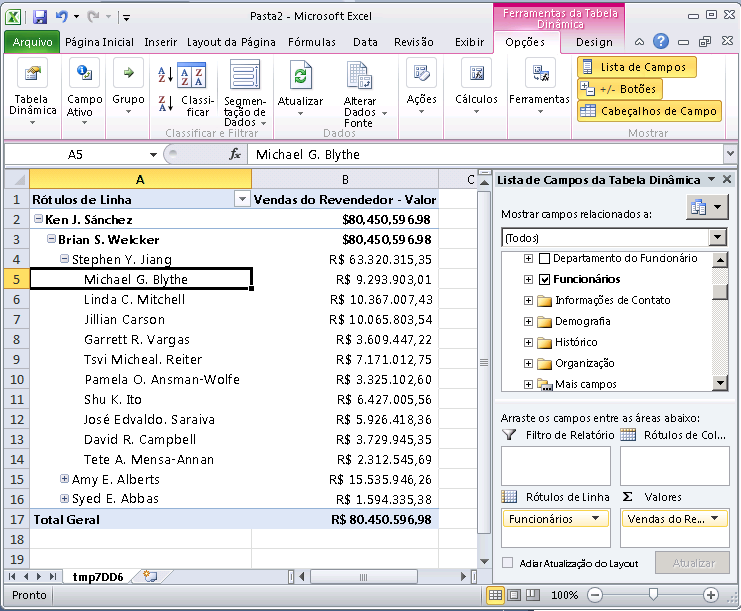
Task: Click the Atualizar refresh icon
Action: coord(300,76)
